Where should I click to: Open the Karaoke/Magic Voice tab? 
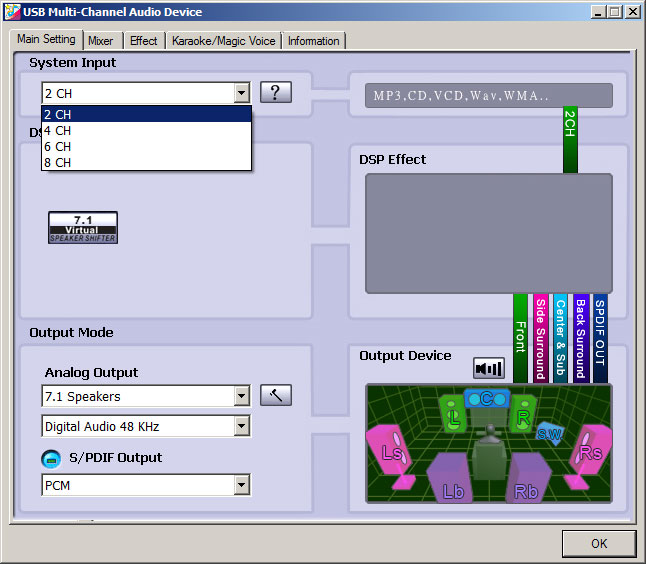click(223, 41)
